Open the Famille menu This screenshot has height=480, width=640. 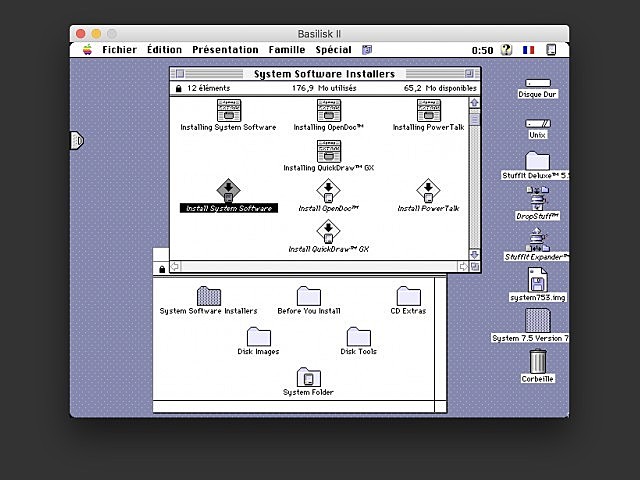pos(287,50)
